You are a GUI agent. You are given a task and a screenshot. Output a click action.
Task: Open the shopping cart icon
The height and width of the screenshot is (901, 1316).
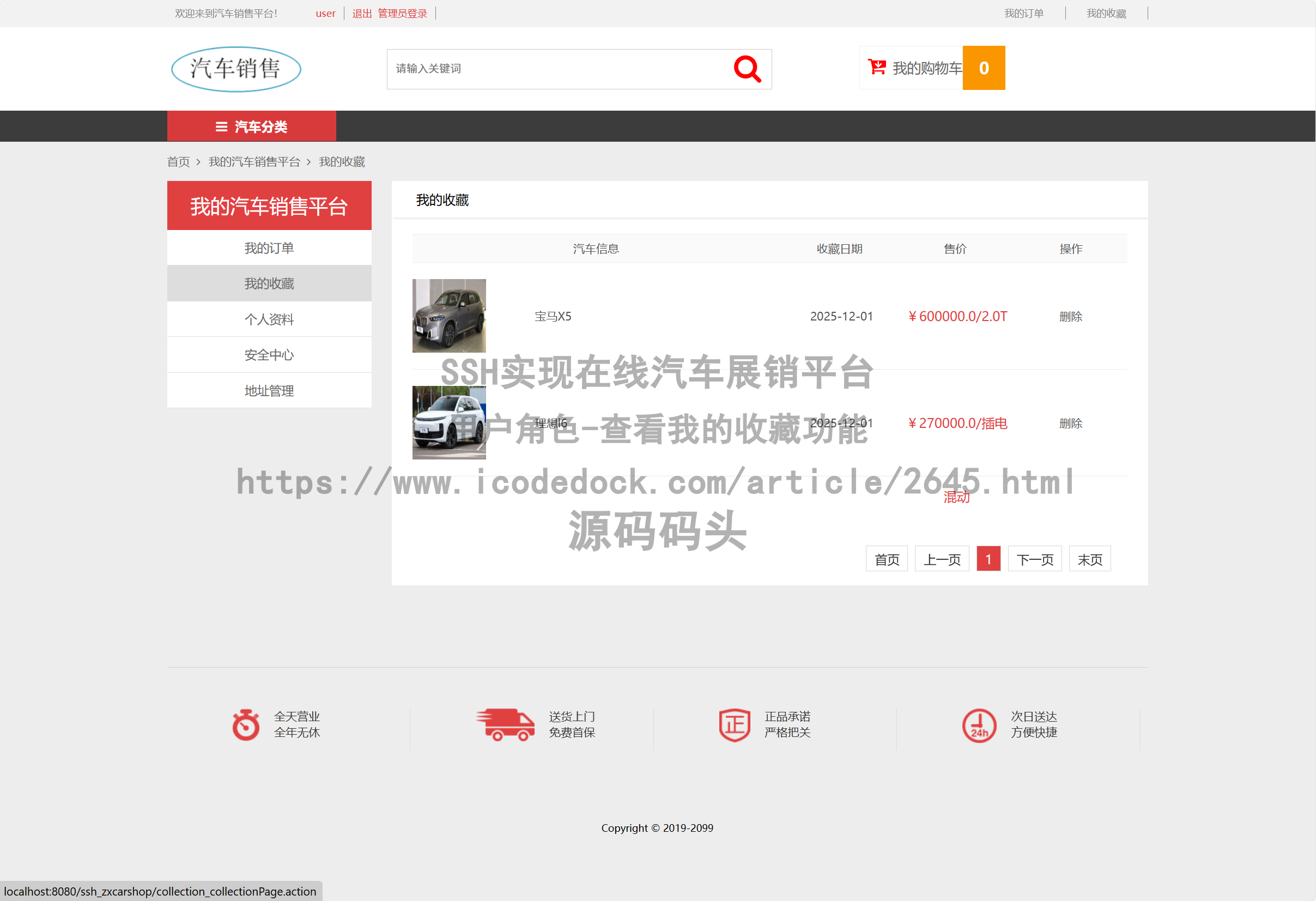tap(876, 68)
